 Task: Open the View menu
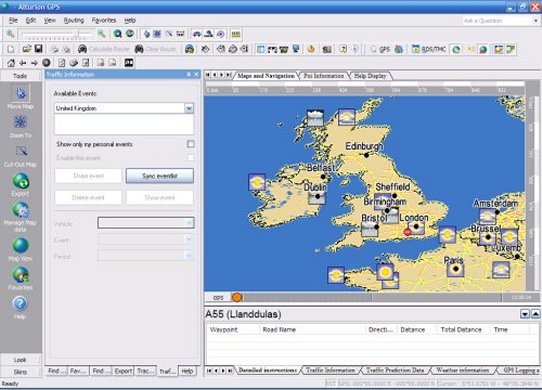[x=50, y=20]
